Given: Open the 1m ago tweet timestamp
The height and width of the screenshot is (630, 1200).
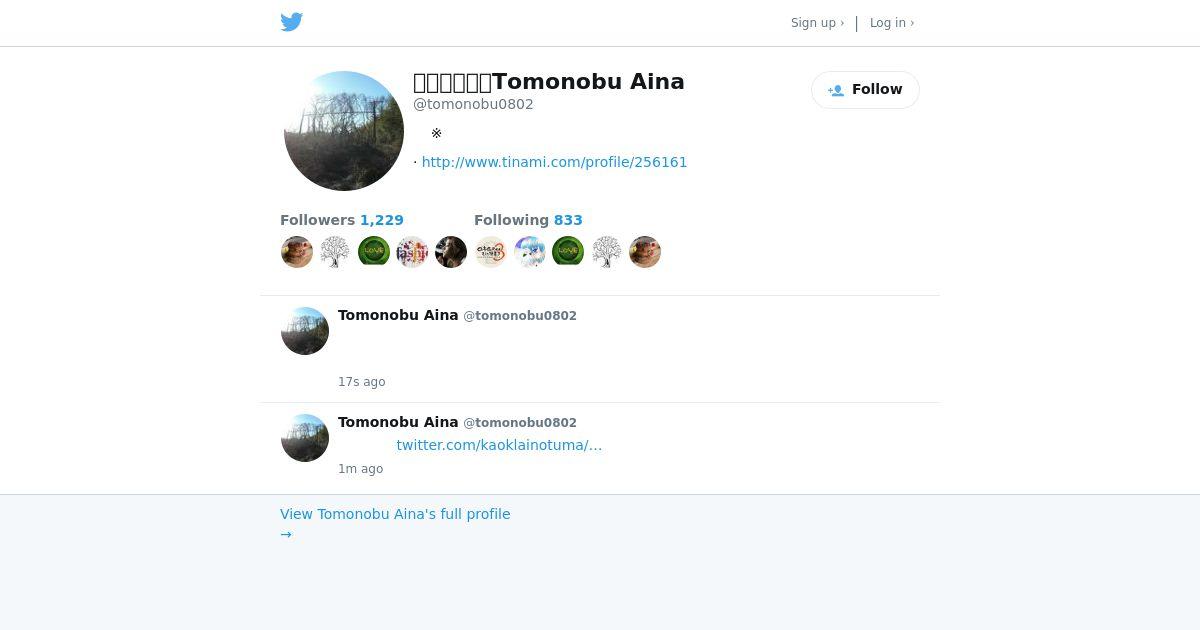Looking at the screenshot, I should 360,469.
